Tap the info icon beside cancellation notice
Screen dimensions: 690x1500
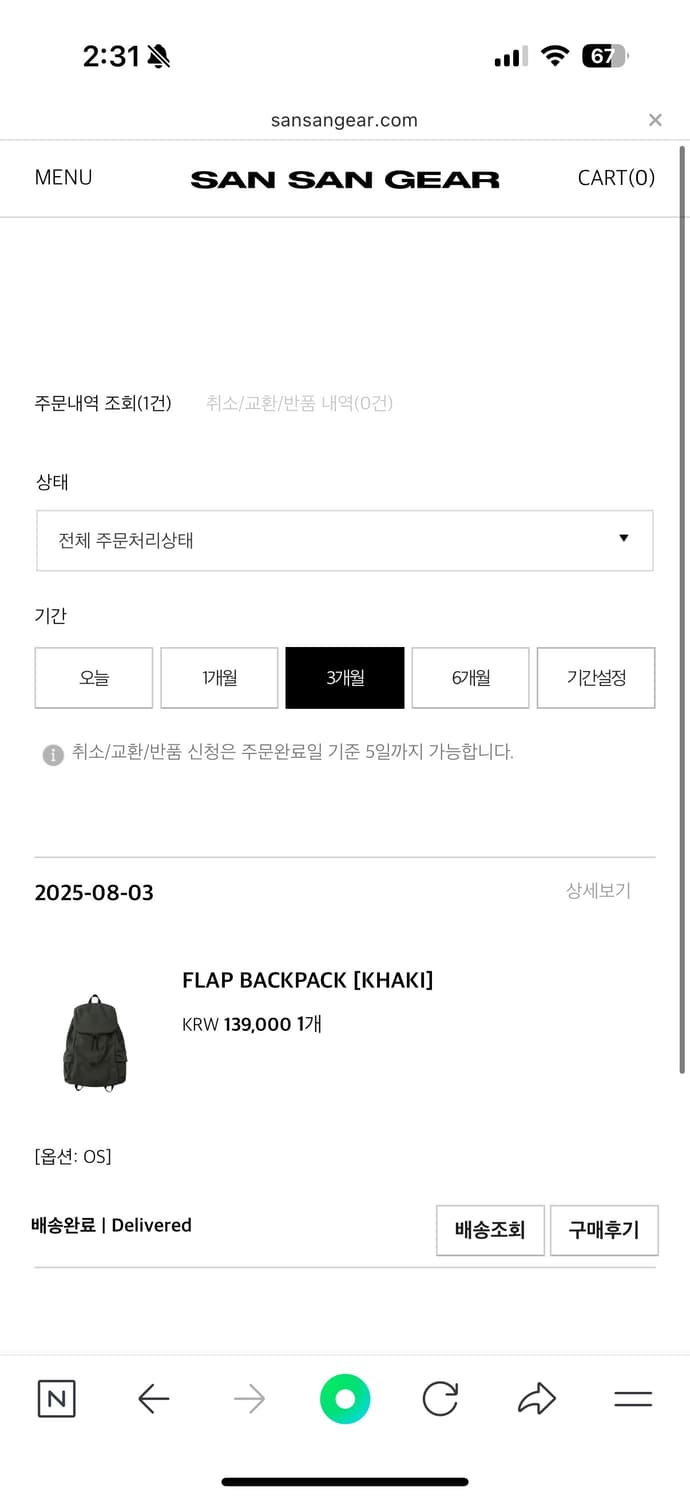click(53, 754)
